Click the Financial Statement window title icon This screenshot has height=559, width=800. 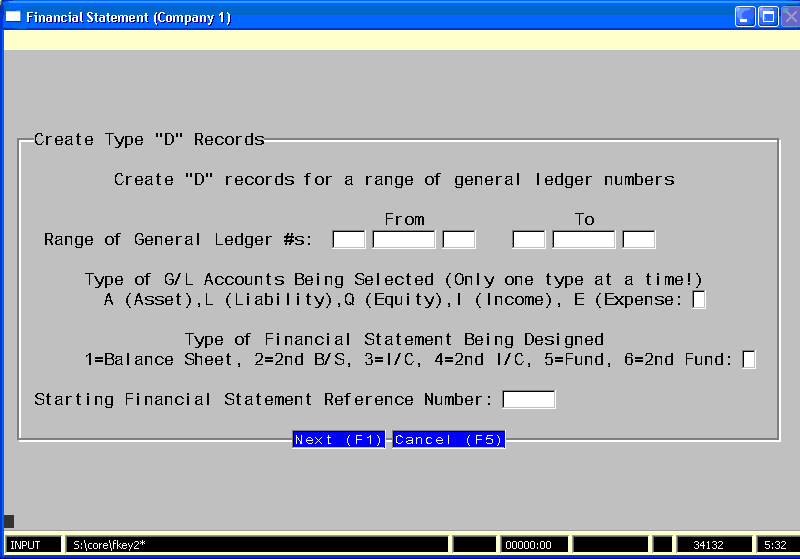point(14,17)
